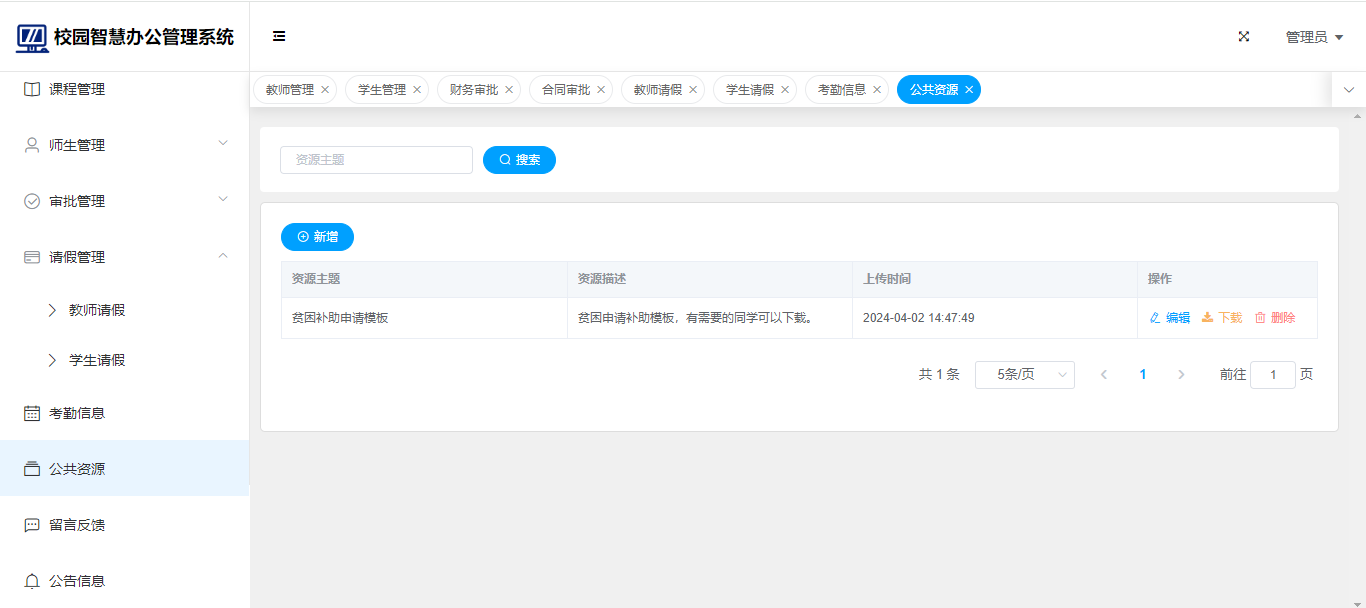
Task: Open 考勤信息 from the sidebar
Action: (x=77, y=413)
